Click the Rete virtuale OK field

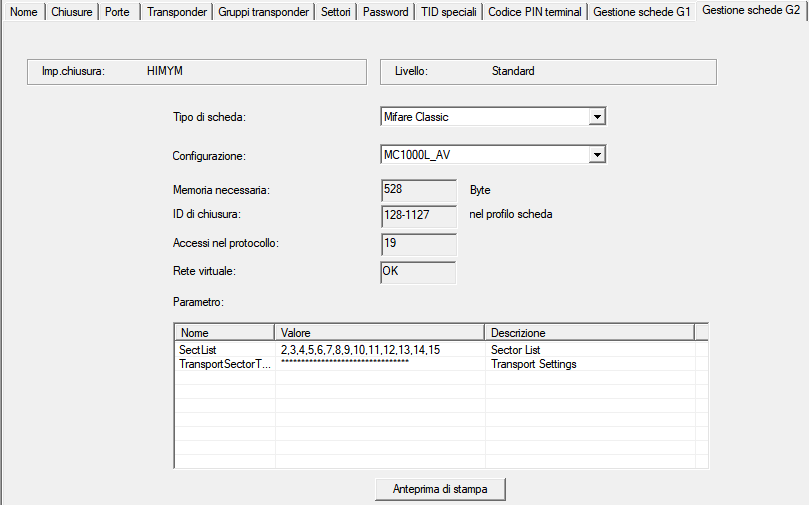[419, 271]
